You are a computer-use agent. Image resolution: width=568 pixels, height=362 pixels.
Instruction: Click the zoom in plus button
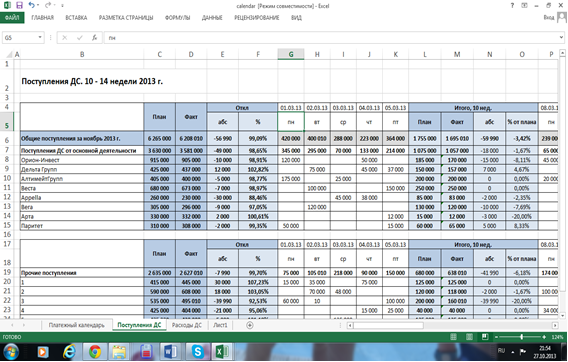point(544,337)
